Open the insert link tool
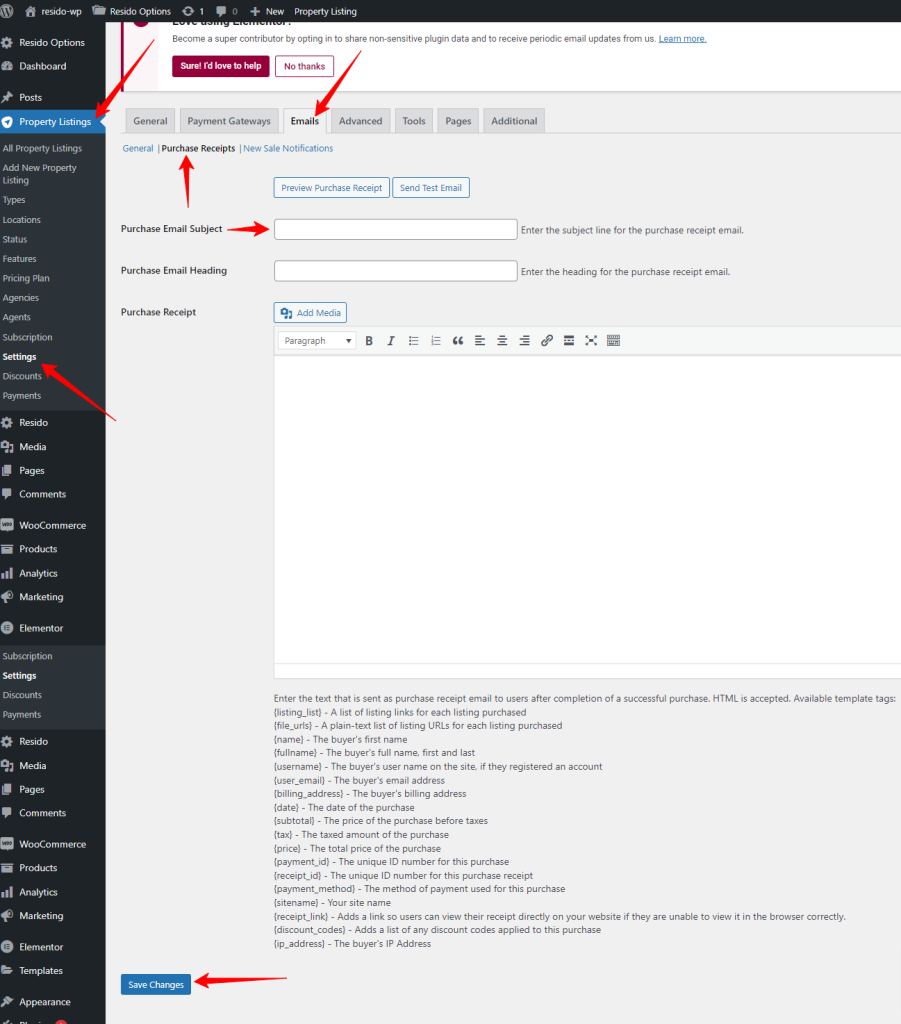 [546, 340]
